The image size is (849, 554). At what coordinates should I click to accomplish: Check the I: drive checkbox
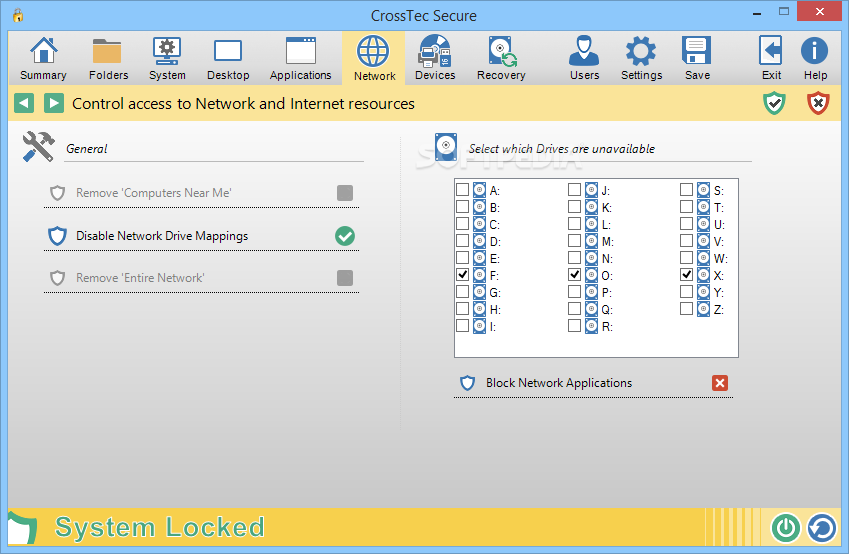(462, 325)
